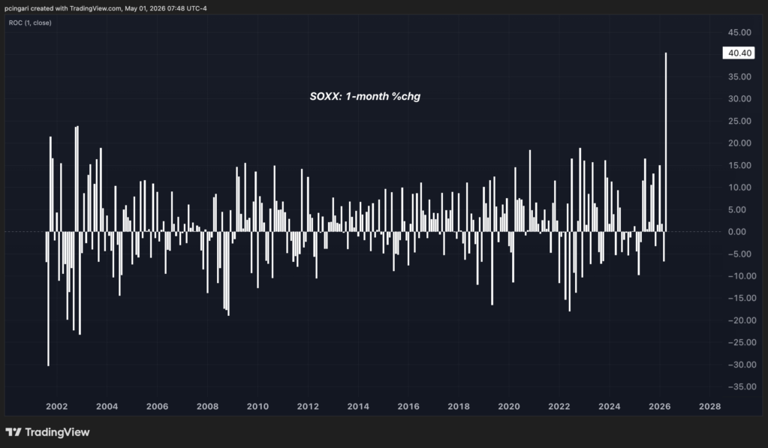This screenshot has width=768, height=448.
Task: Click the tallest bar reaching 40.40
Action: (x=666, y=142)
